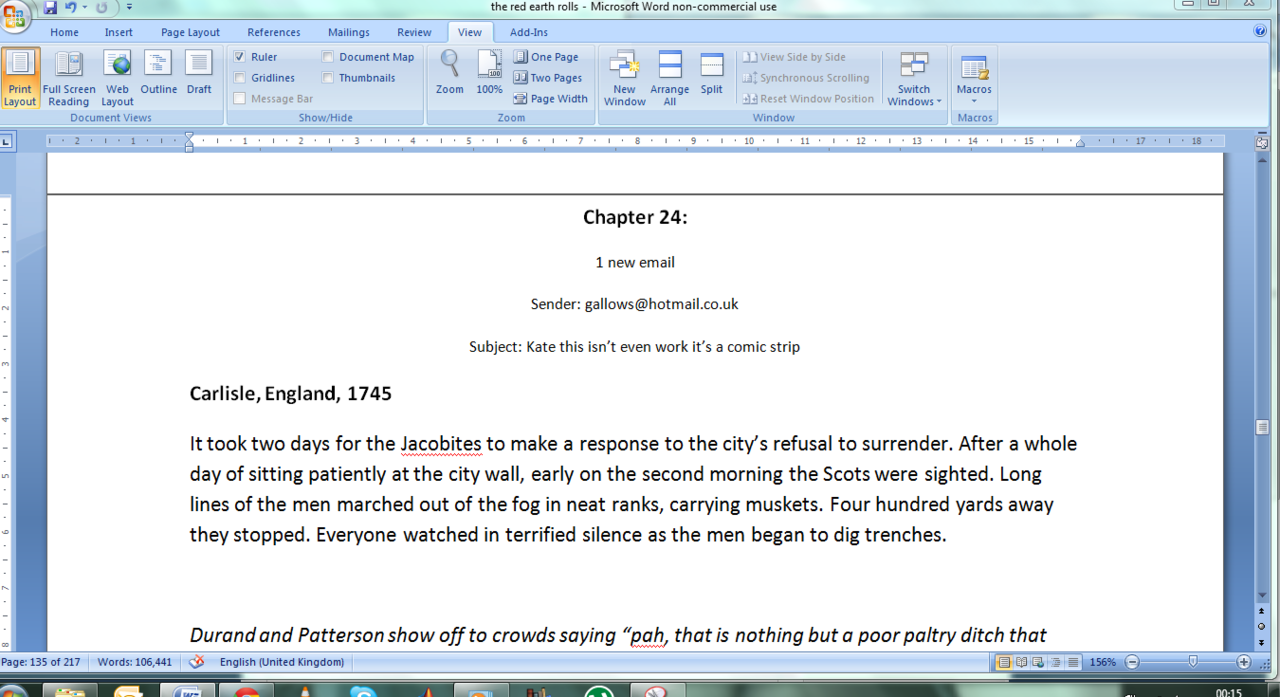This screenshot has width=1280, height=697.
Task: Open a New Window
Action: click(x=624, y=78)
